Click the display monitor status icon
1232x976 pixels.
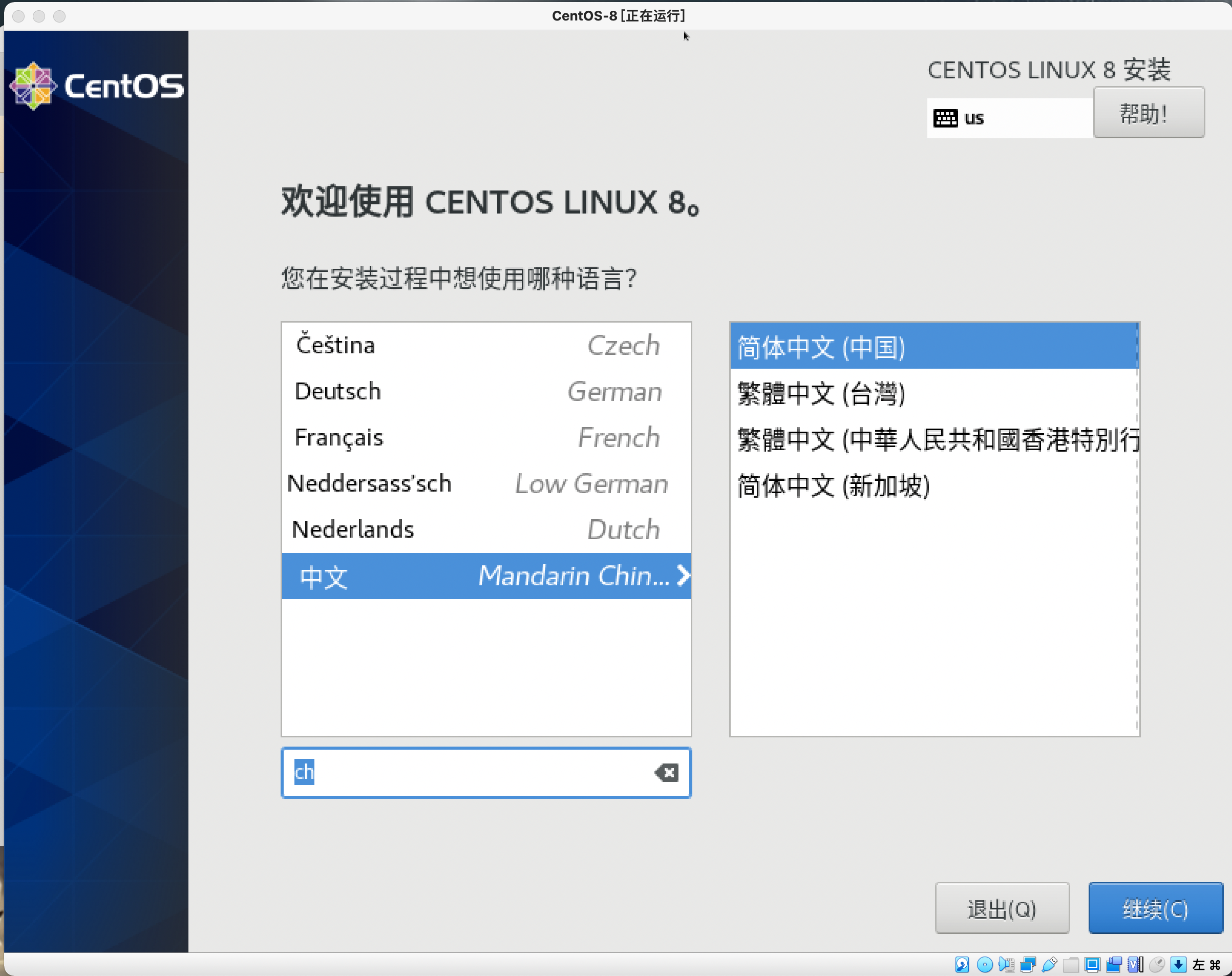click(x=1093, y=965)
